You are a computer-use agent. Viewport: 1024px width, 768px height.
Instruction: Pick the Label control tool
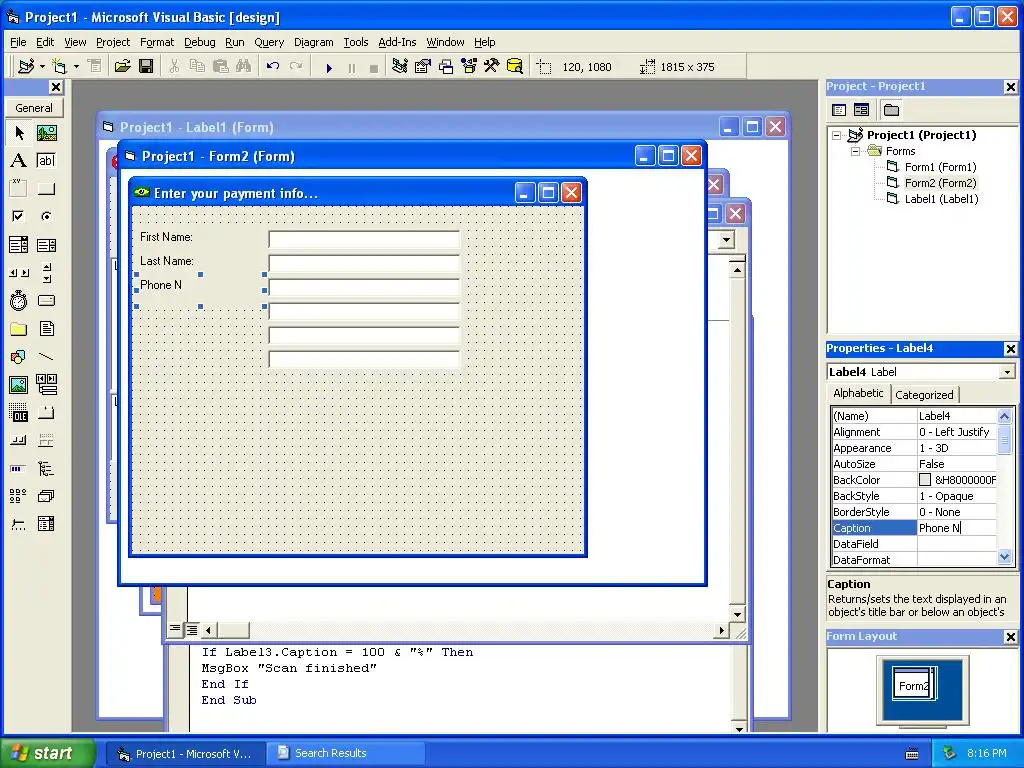click(18, 161)
